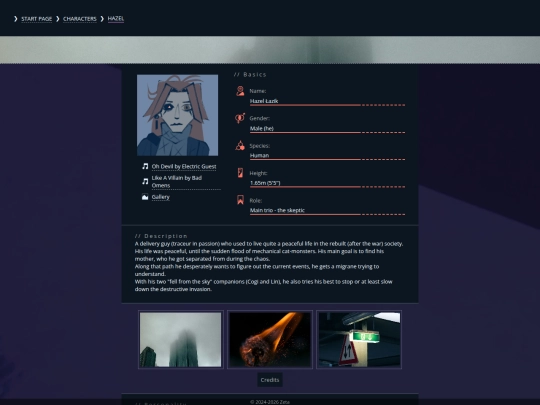Click the chevron before CHARACTERS
Viewport: 540px width, 405px height.
[x=58, y=19]
